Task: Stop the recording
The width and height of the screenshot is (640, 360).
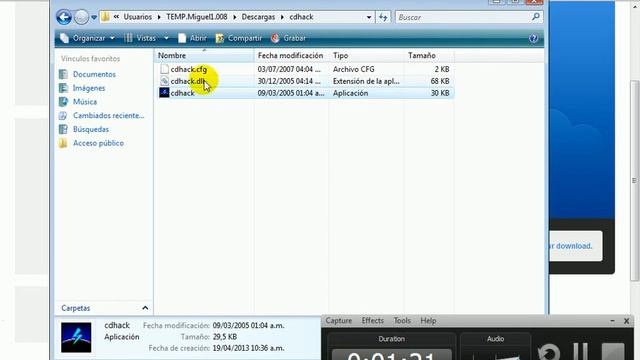Action: coord(613,352)
